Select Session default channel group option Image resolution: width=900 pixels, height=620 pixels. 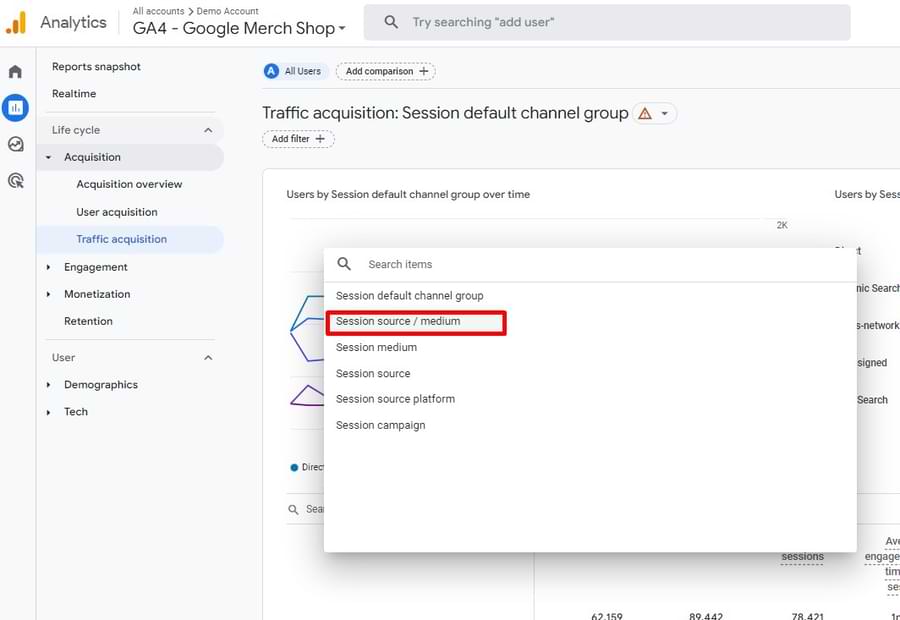coord(590,296)
